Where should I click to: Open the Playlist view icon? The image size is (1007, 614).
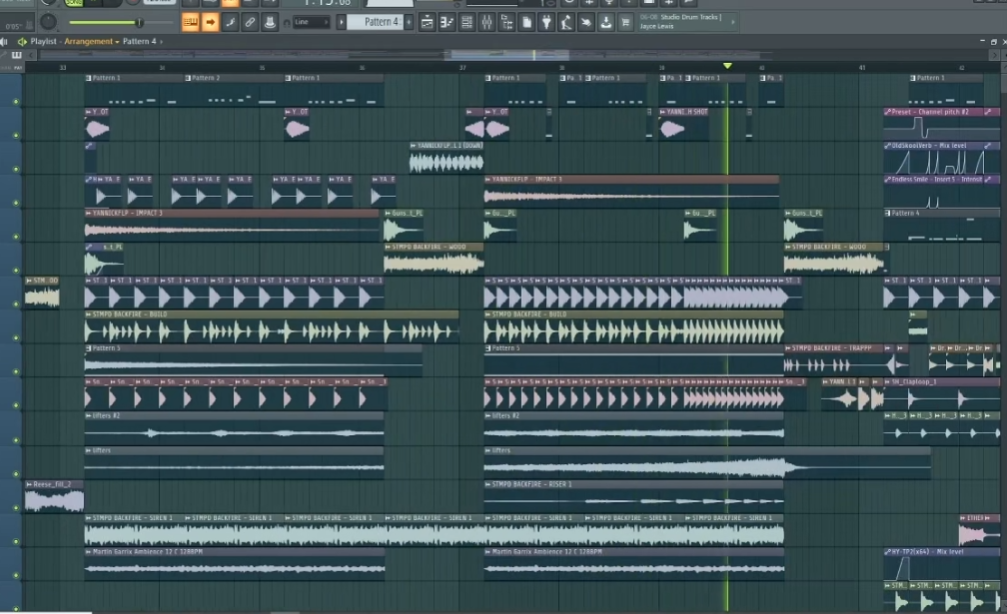pyautogui.click(x=426, y=21)
